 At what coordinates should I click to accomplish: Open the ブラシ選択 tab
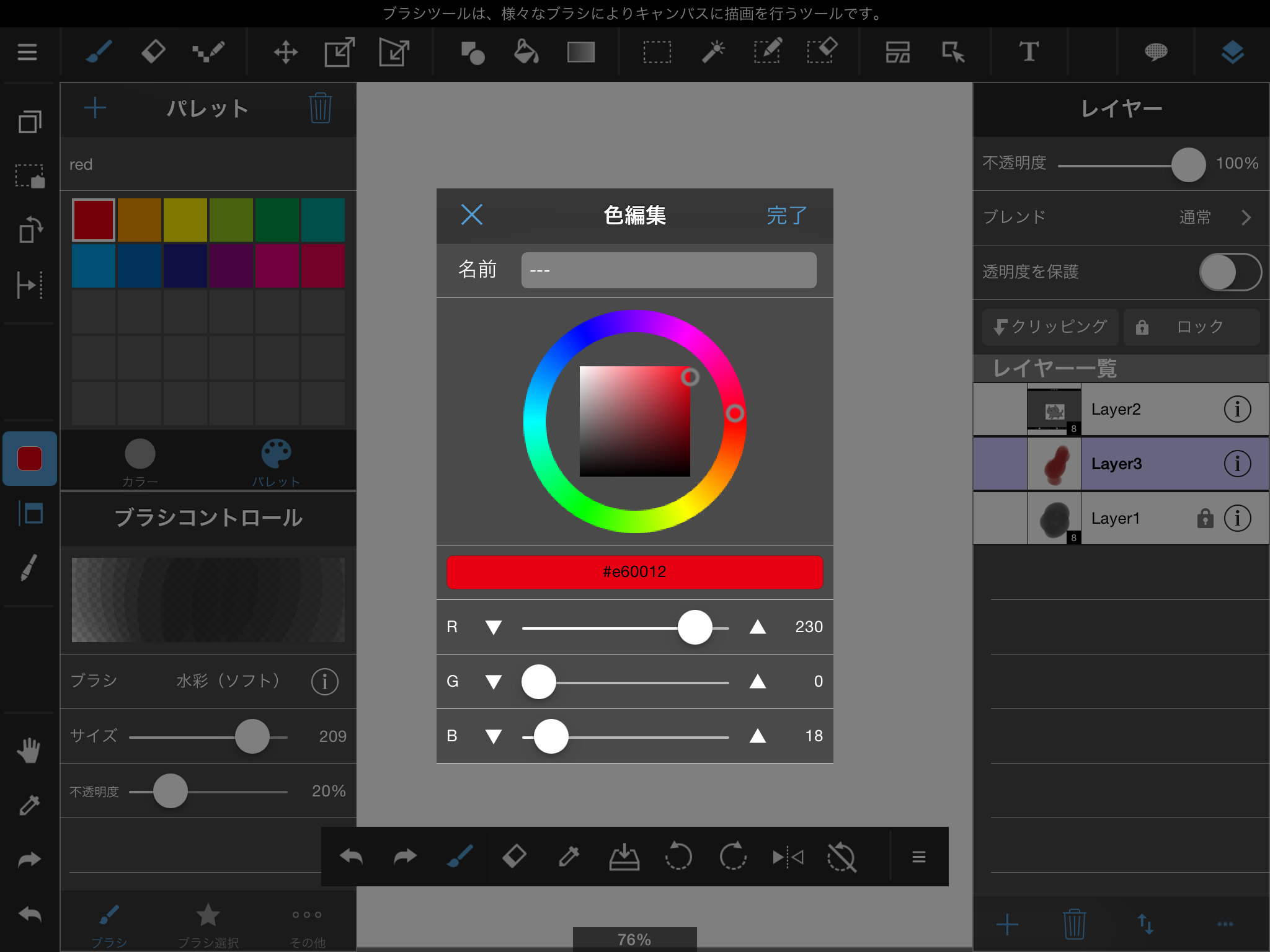point(208,926)
